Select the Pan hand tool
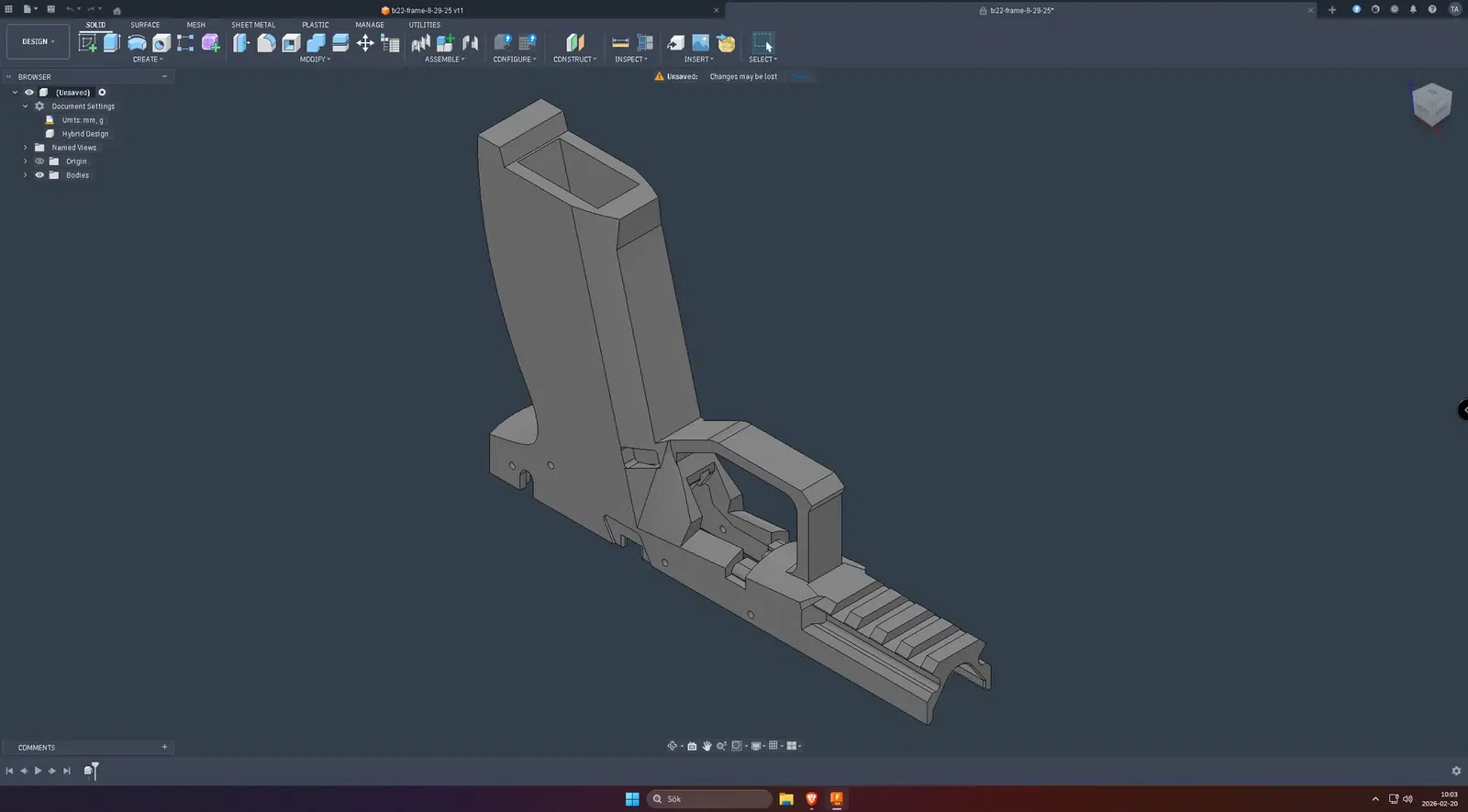This screenshot has width=1468, height=812. tap(706, 746)
